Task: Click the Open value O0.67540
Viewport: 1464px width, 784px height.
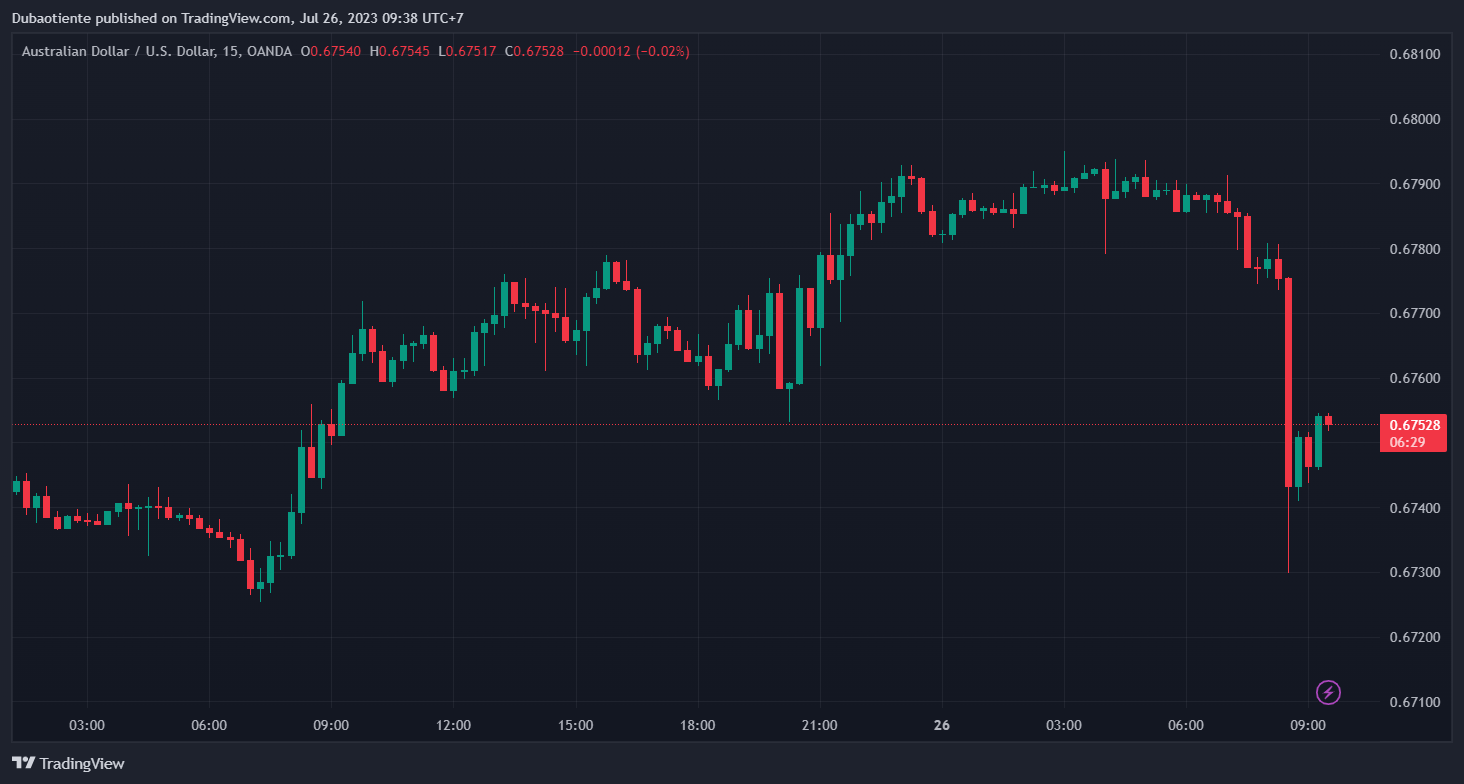Action: (x=331, y=51)
